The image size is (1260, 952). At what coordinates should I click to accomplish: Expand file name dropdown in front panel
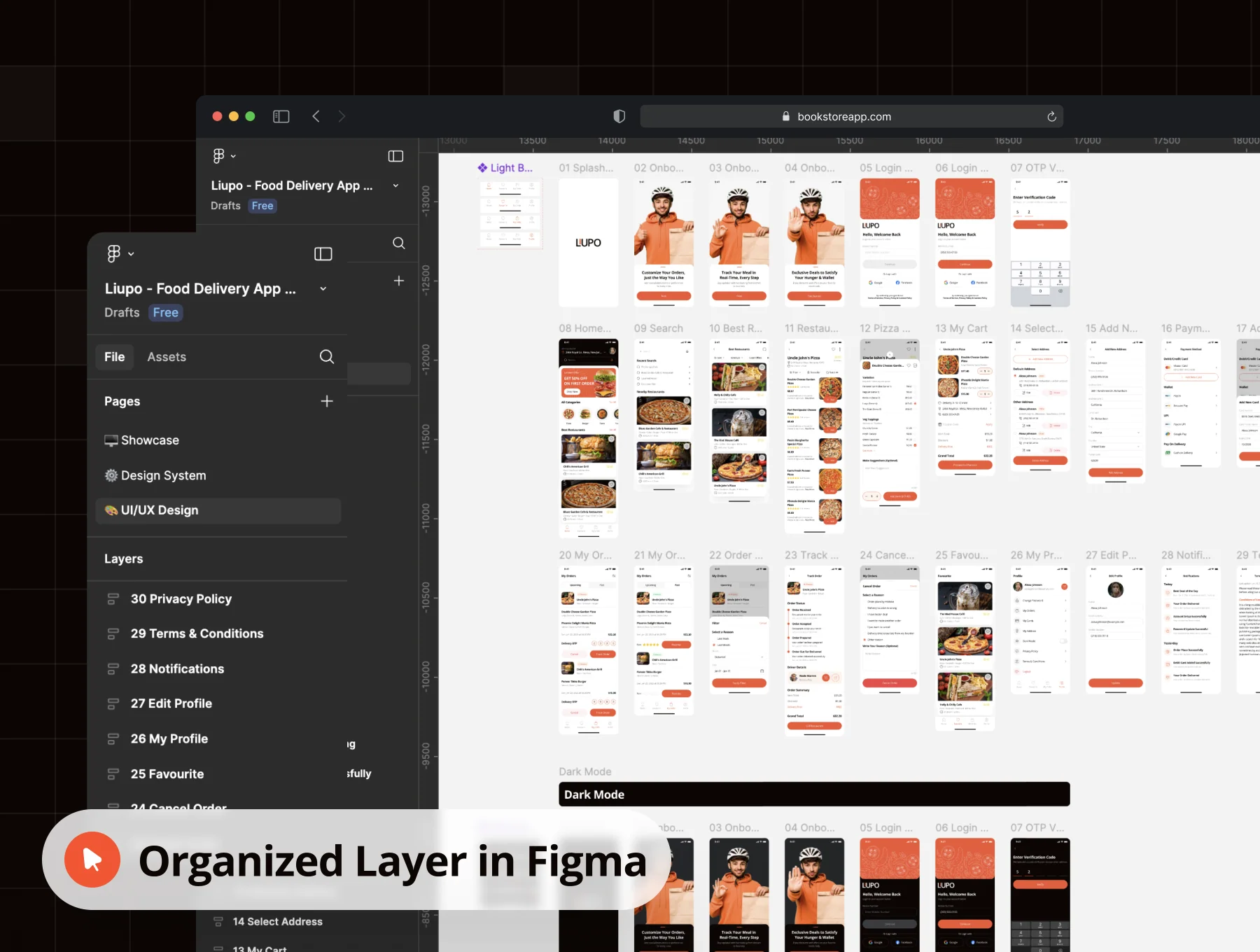coord(323,288)
